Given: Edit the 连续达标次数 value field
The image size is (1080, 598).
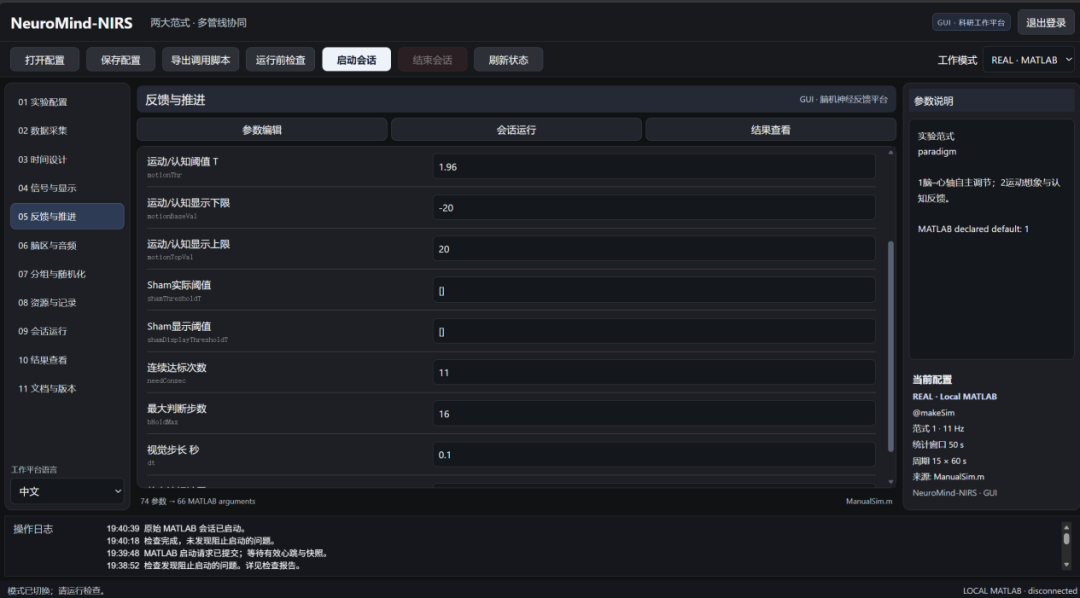Looking at the screenshot, I should (654, 372).
